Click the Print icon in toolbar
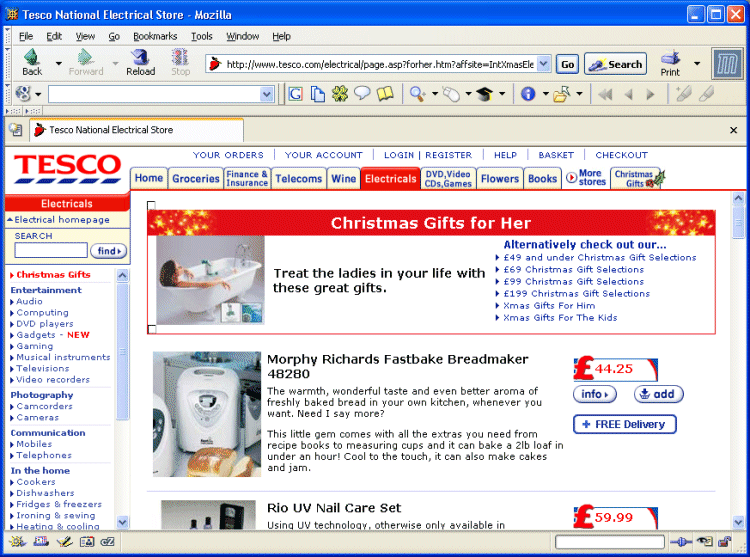This screenshot has width=750, height=557. 671,58
